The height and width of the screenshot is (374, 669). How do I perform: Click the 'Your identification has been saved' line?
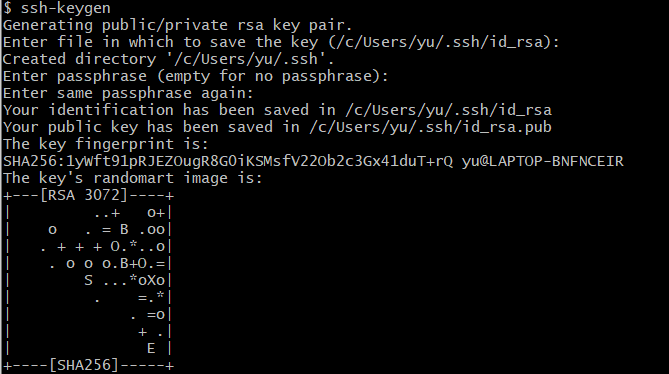click(x=277, y=110)
